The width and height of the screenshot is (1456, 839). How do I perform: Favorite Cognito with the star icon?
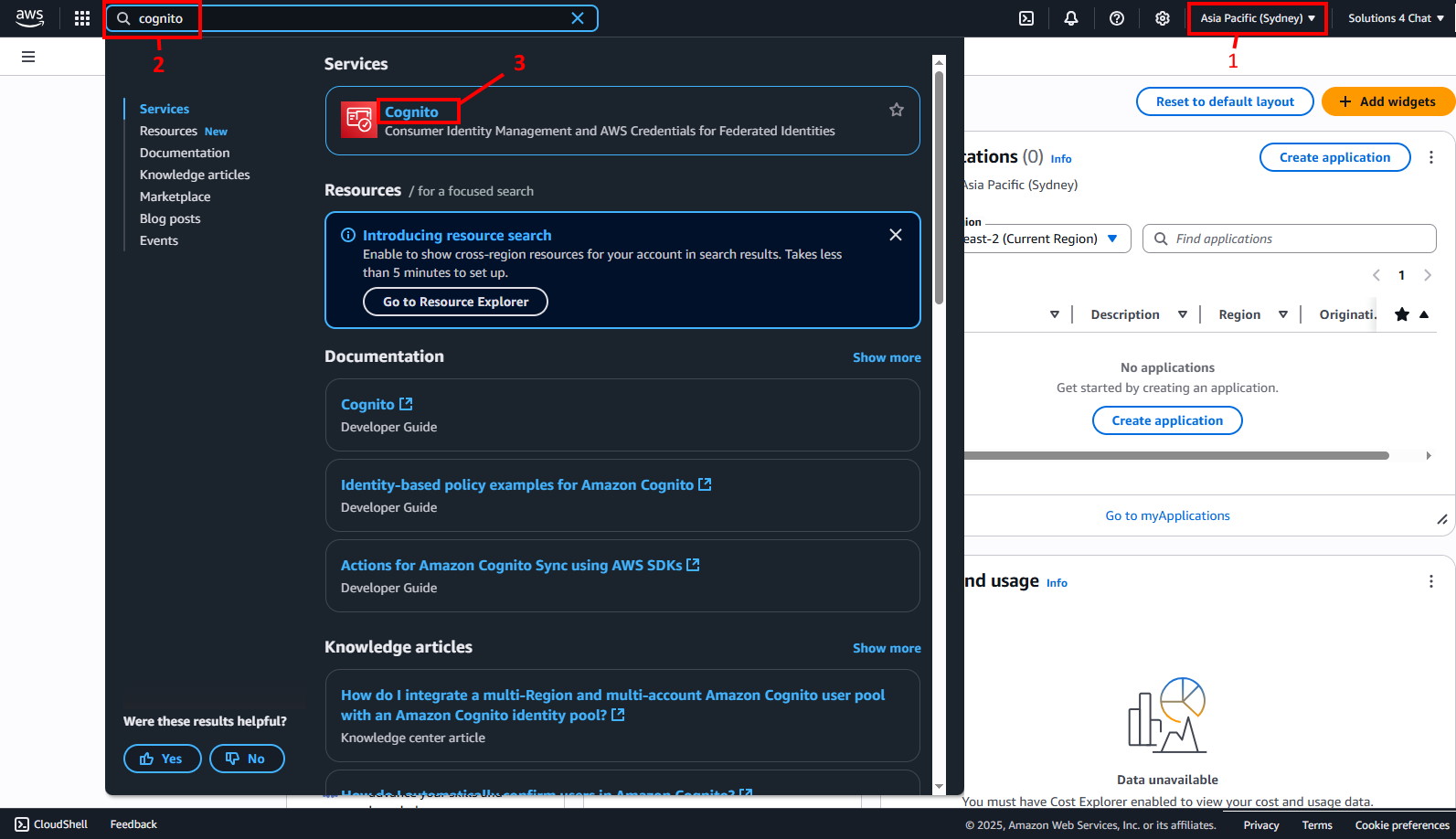coord(896,110)
